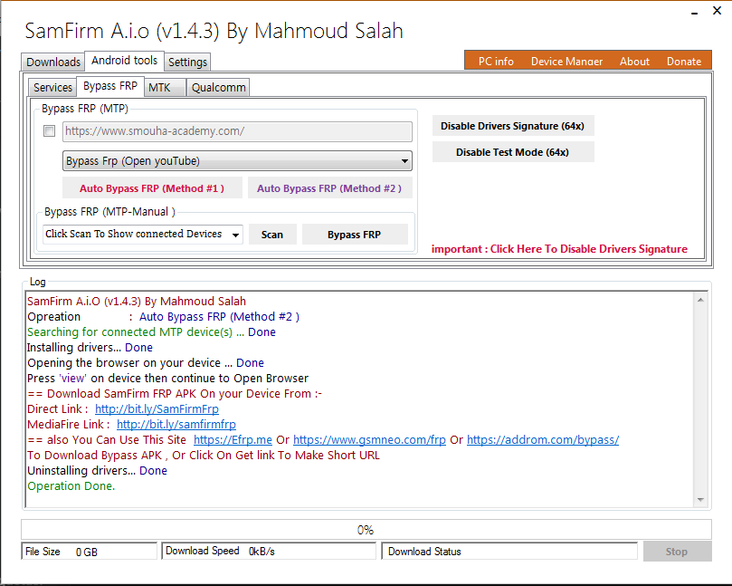Select the Bypass FRP sub-tab
Viewport: 732px width, 586px height.
[x=110, y=86]
